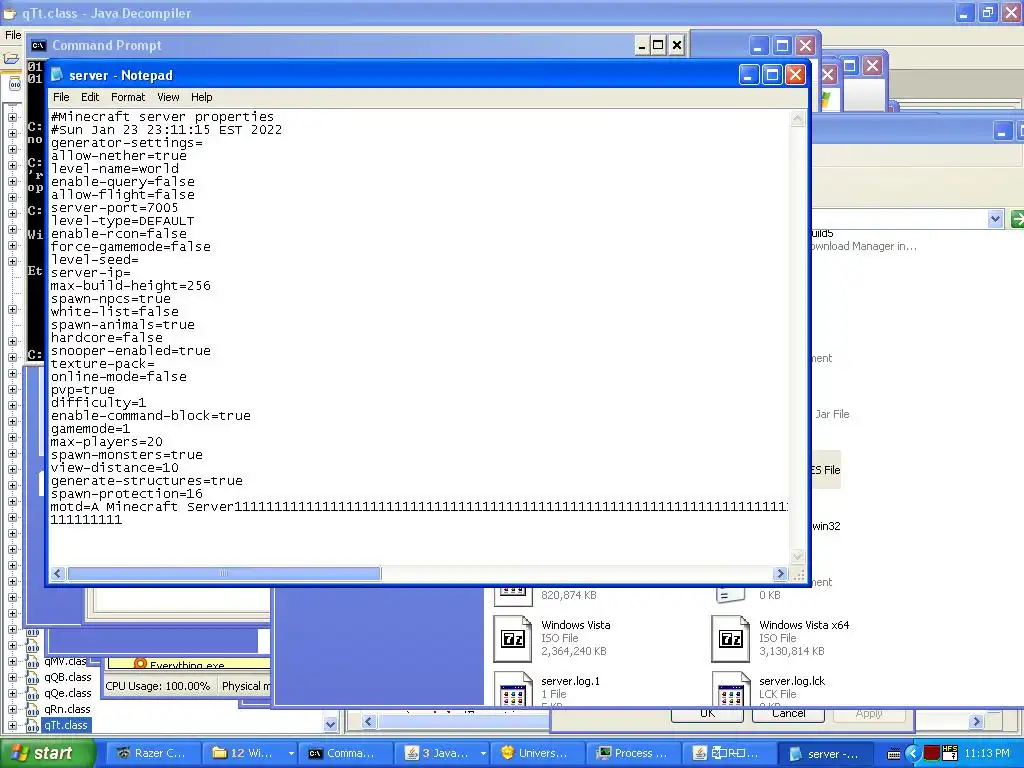1024x768 pixels.
Task: Click the Java coffee-cup taskbar button with box characters
Action: pos(728,754)
